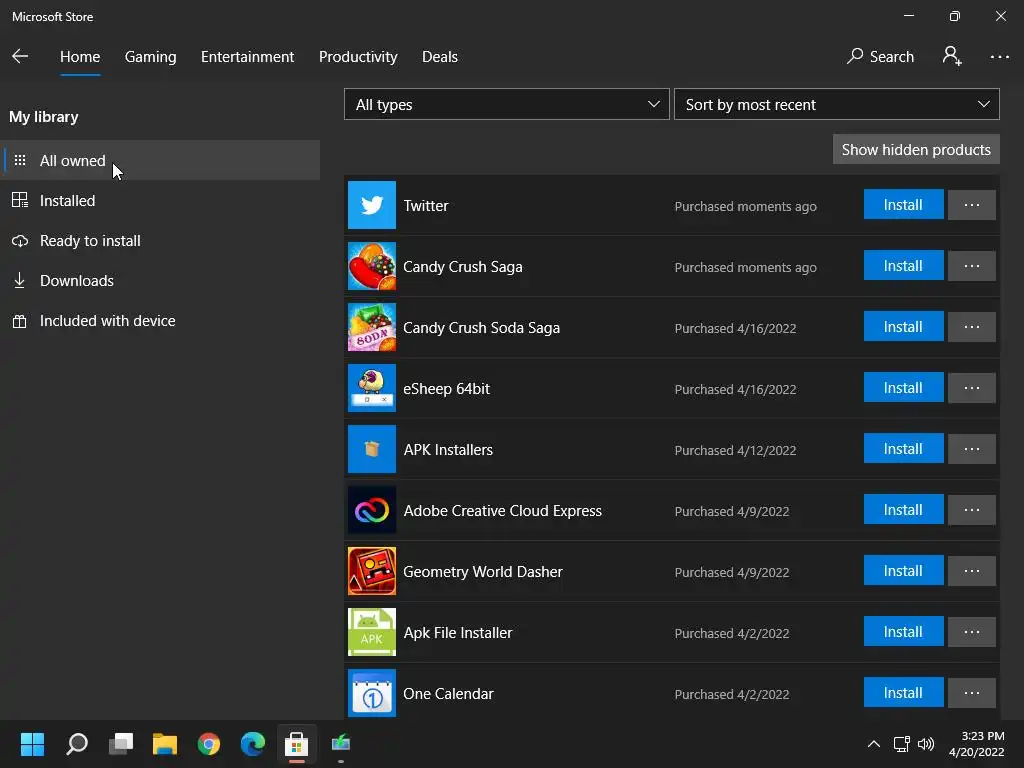Open taskbar Search
The width and height of the screenshot is (1024, 768).
(x=76, y=743)
